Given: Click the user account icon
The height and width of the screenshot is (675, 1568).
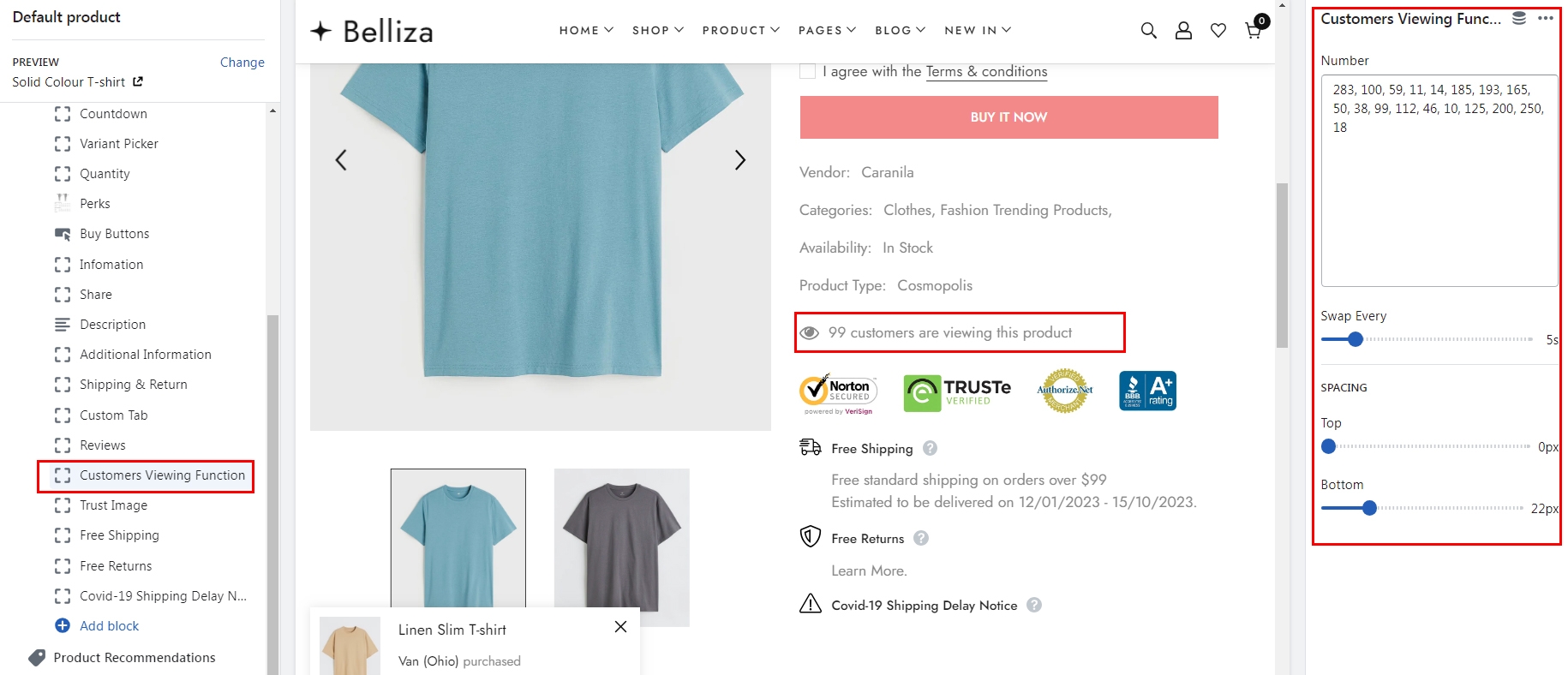Looking at the screenshot, I should click(x=1183, y=31).
